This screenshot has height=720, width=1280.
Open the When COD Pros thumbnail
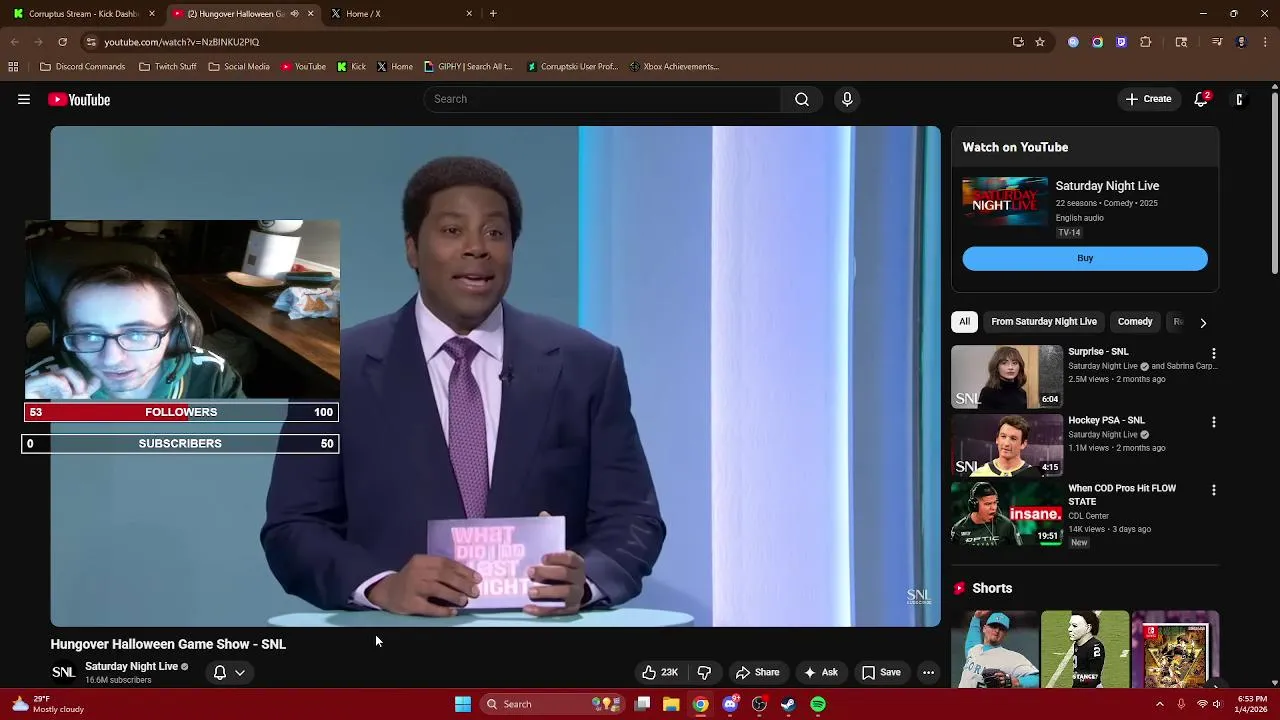[x=1007, y=514]
